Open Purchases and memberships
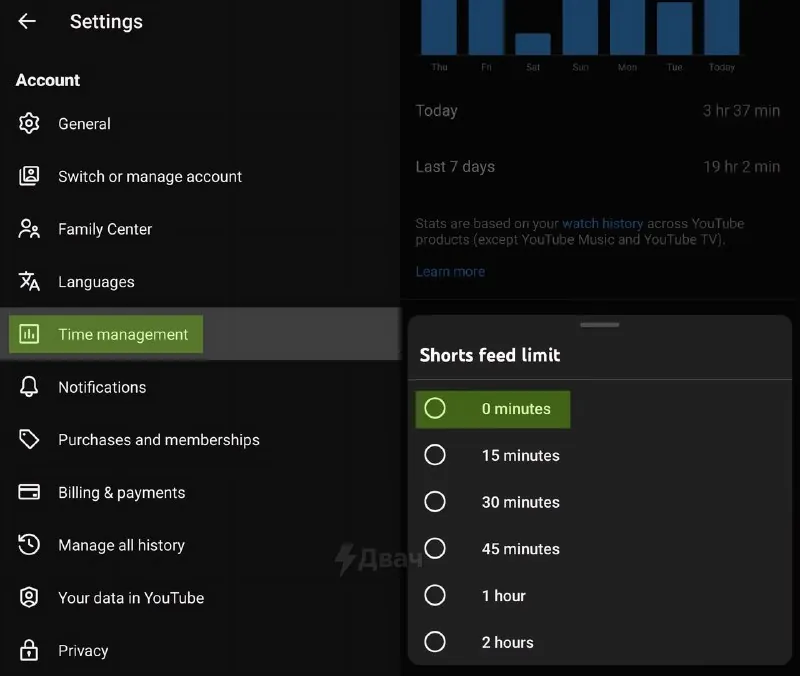The image size is (800, 676). pos(201,439)
